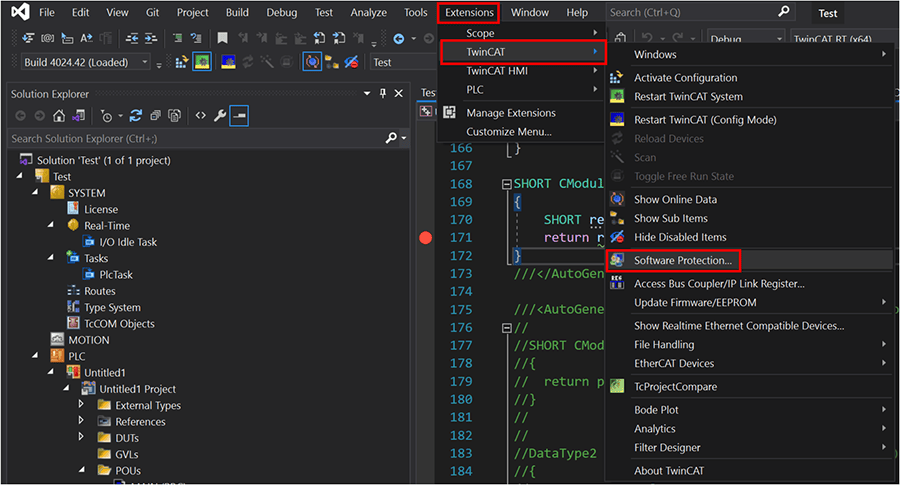Viewport: 900px width, 485px height.
Task: Click the Test target system field in the toolbar
Action: 404,62
